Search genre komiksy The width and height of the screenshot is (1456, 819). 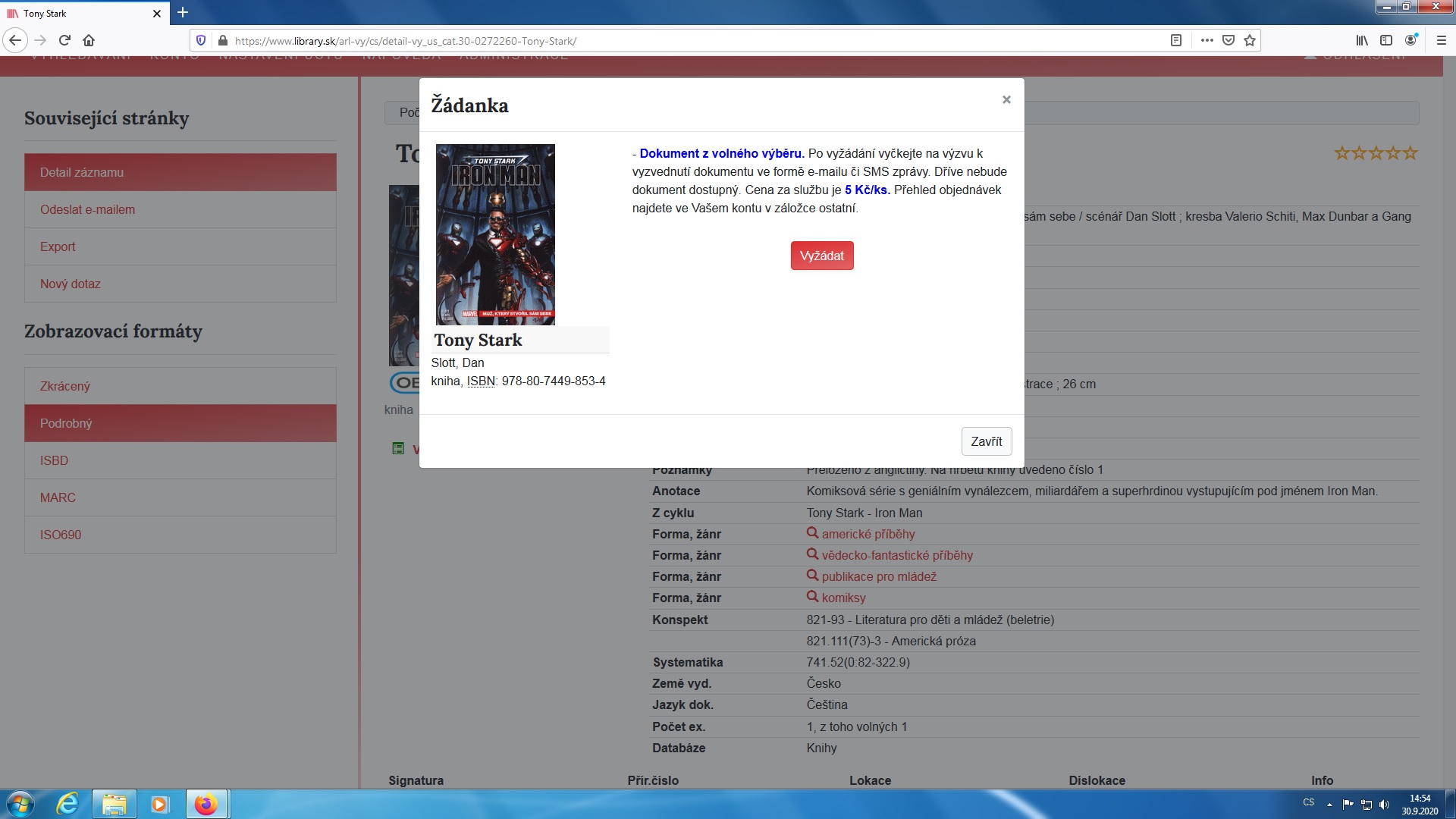(843, 598)
